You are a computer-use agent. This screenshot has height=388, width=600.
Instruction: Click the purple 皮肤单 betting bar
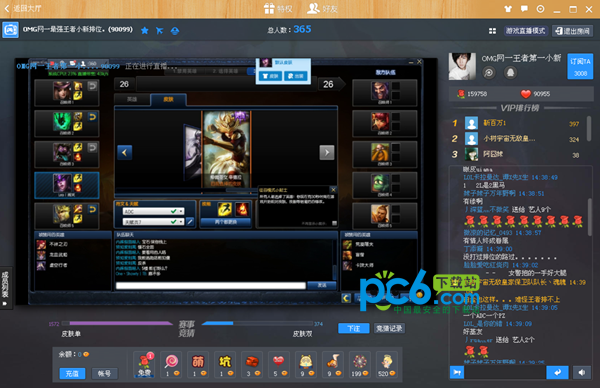(121, 323)
